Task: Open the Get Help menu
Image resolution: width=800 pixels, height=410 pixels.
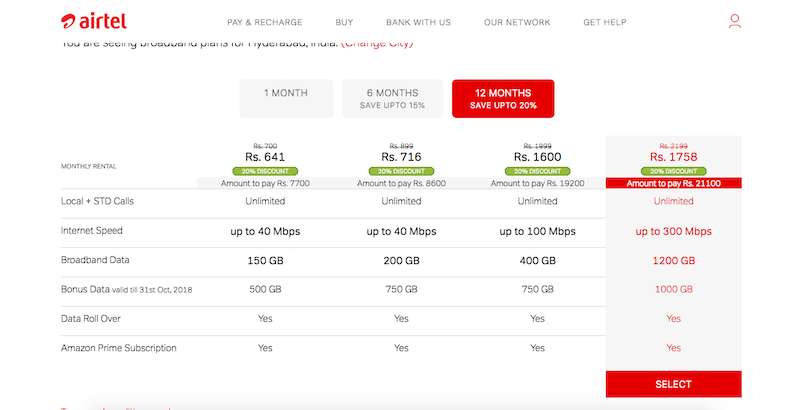Action: click(605, 22)
